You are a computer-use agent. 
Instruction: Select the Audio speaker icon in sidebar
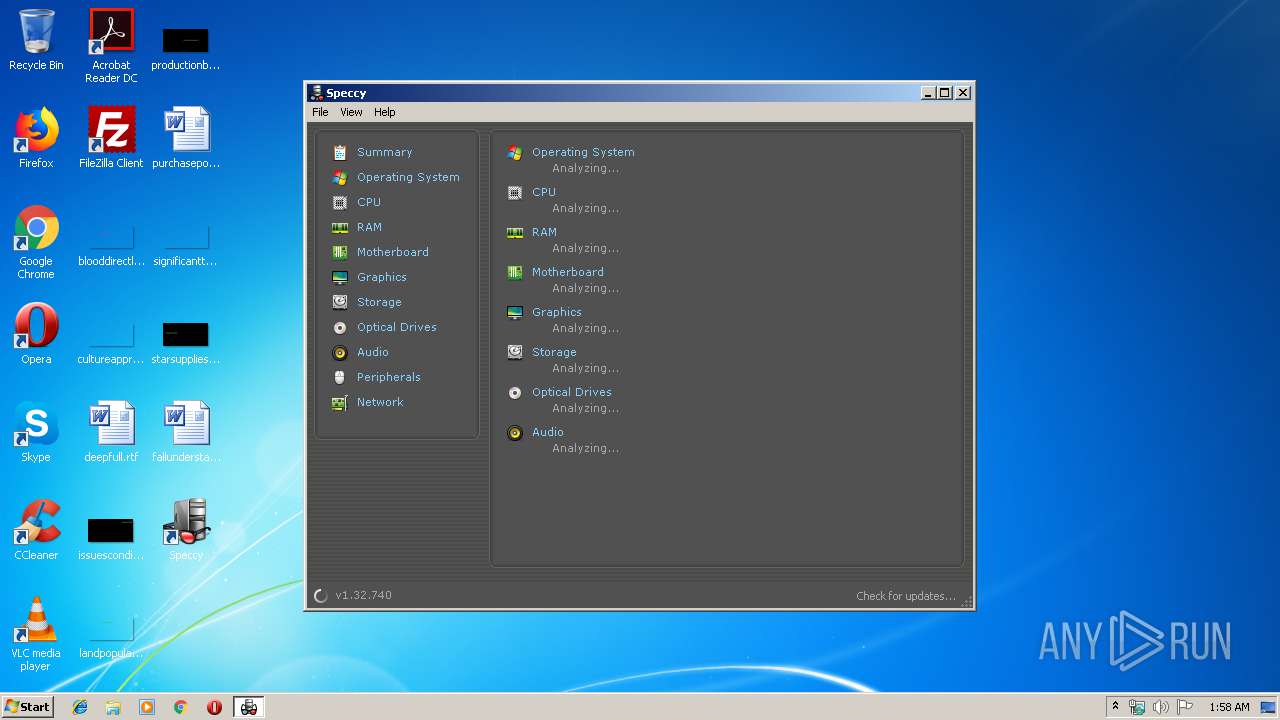point(340,352)
